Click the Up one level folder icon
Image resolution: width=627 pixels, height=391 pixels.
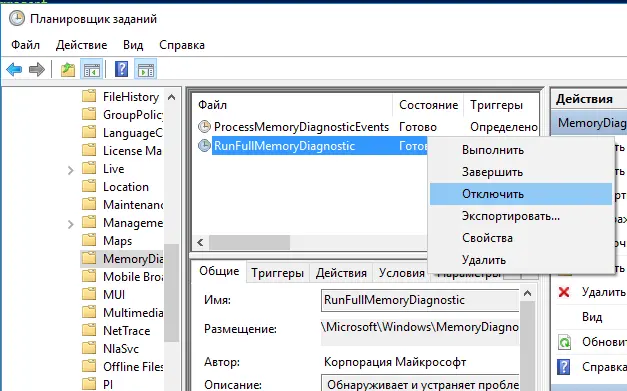pyautogui.click(x=68, y=70)
